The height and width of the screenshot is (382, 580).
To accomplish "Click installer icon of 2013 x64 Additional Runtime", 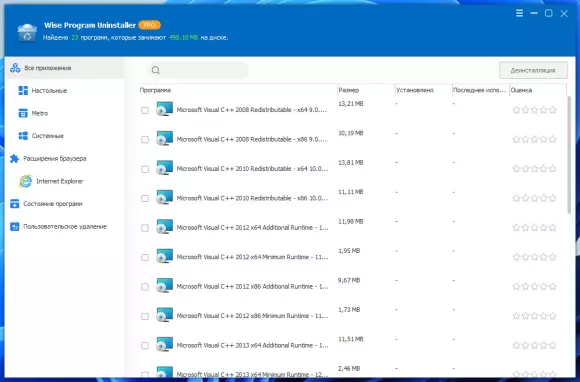I will [164, 344].
